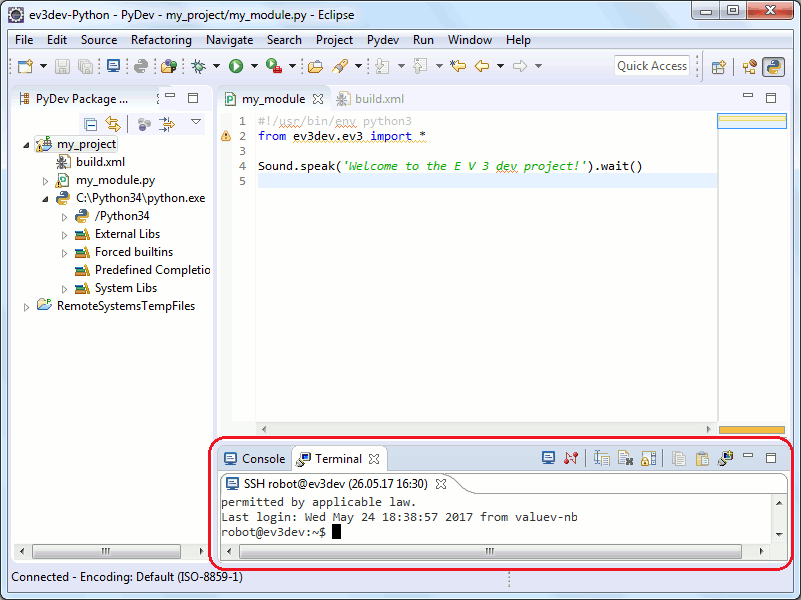Click the Package Explorer horizontal scrollbar thumb
Image resolution: width=801 pixels, height=600 pixels.
click(106, 551)
